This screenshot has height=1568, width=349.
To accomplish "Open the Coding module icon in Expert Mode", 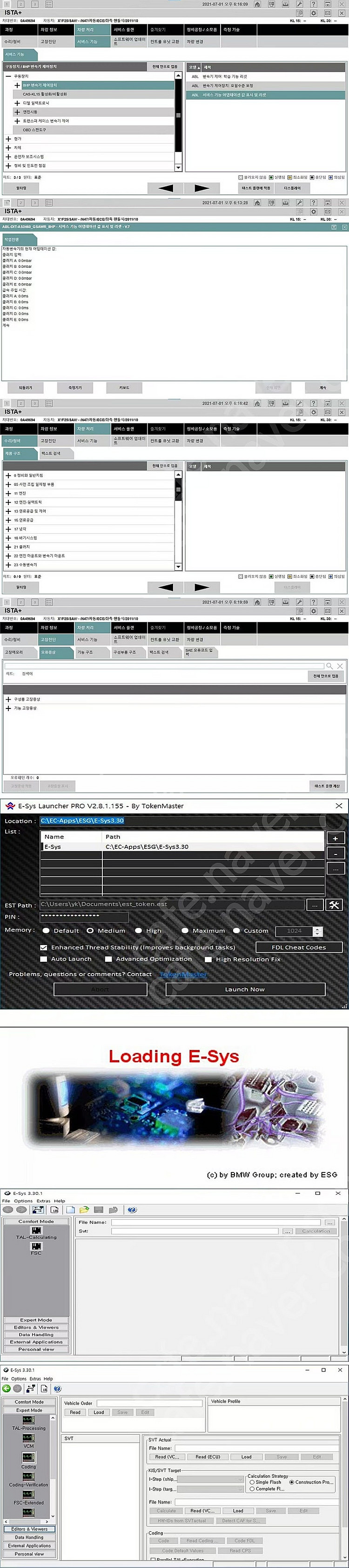I will point(29,1457).
